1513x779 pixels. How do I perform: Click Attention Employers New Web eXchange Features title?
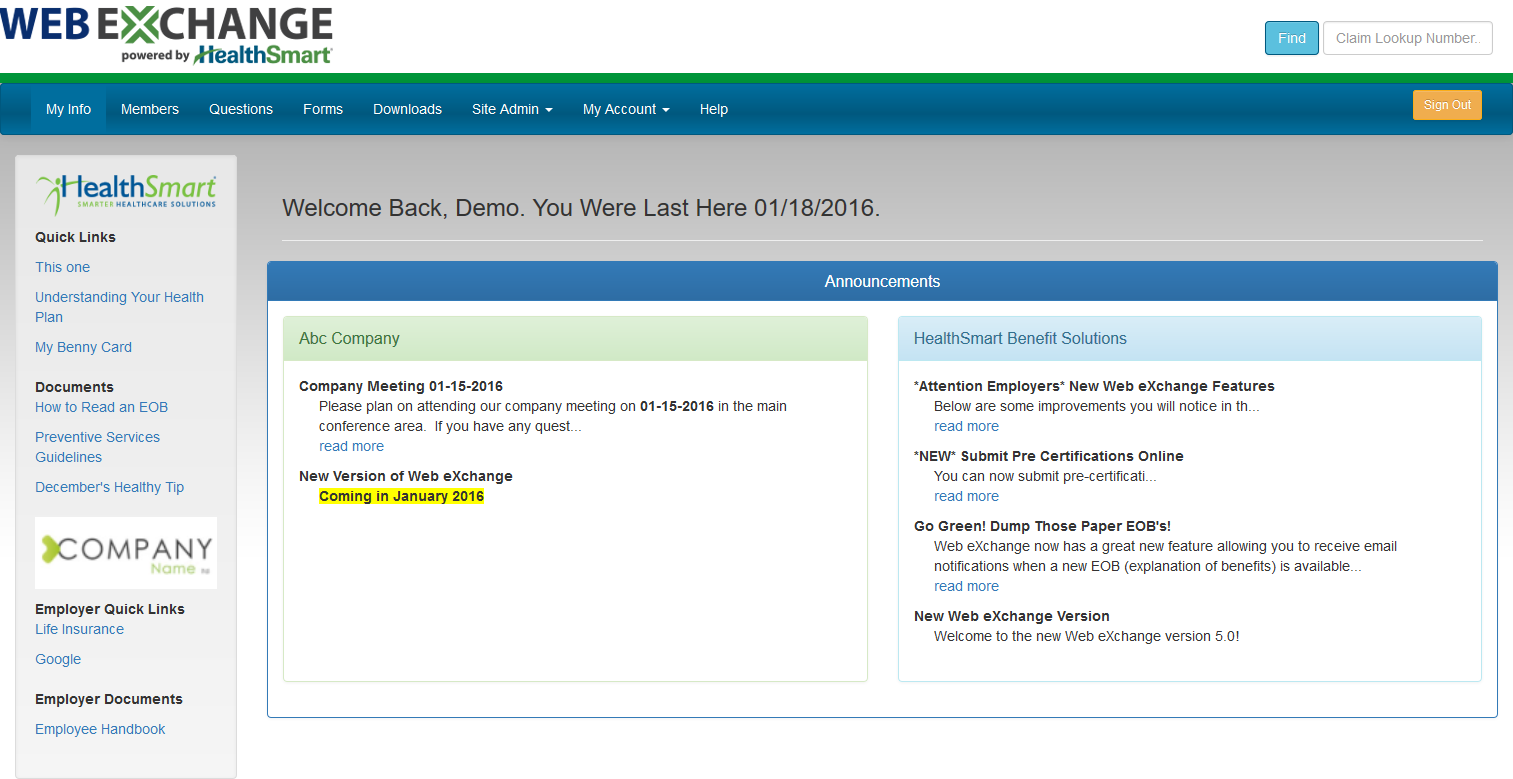tap(1094, 386)
